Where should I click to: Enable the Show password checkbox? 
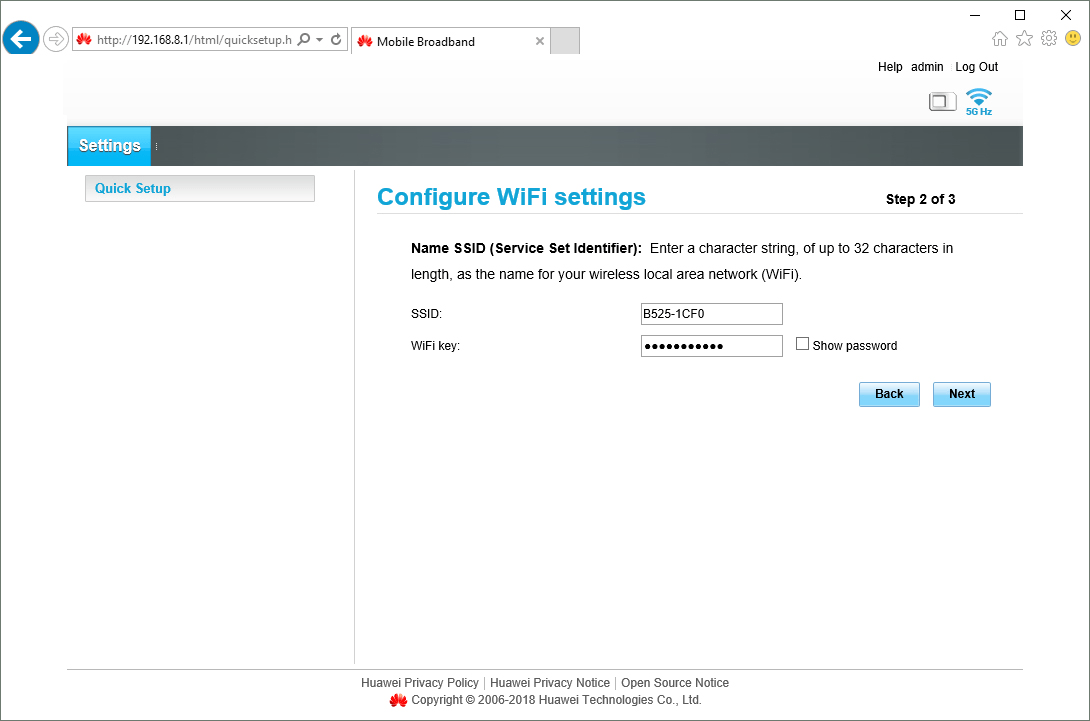[802, 344]
